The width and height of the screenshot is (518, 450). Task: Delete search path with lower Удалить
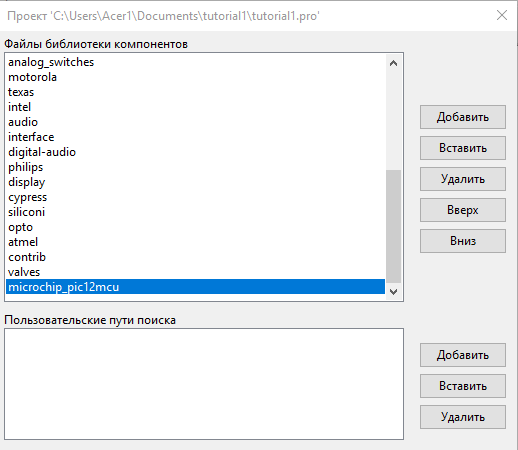463,417
